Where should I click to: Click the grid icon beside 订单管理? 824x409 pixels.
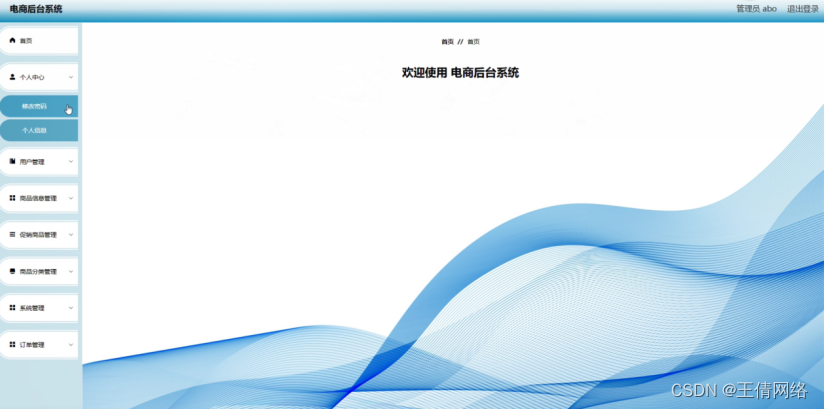pos(13,344)
